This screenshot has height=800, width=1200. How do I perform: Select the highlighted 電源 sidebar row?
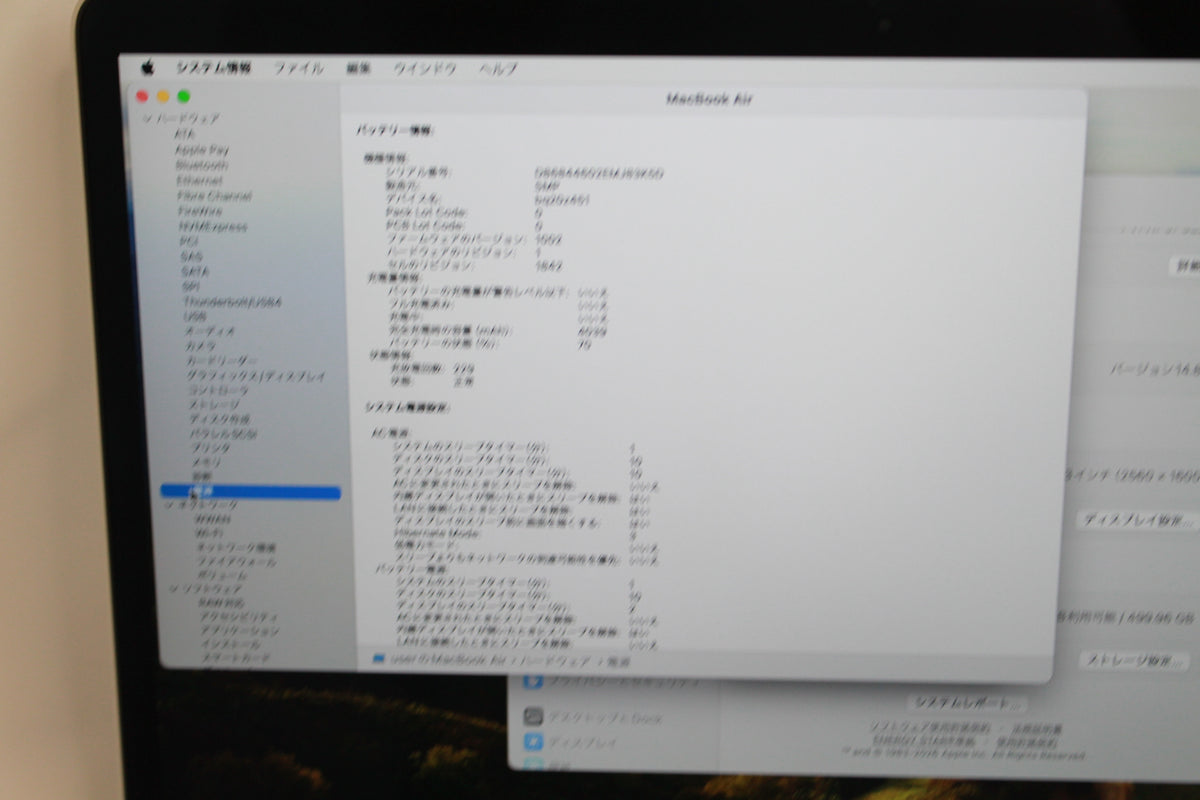pyautogui.click(x=250, y=492)
